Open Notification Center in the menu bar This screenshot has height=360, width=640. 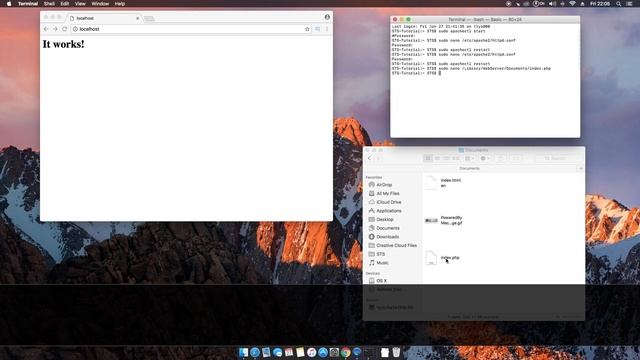[x=630, y=4]
